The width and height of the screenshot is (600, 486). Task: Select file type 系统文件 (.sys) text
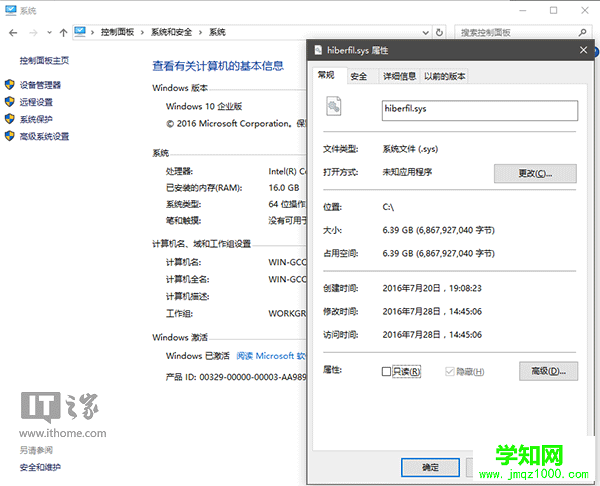[x=410, y=149]
